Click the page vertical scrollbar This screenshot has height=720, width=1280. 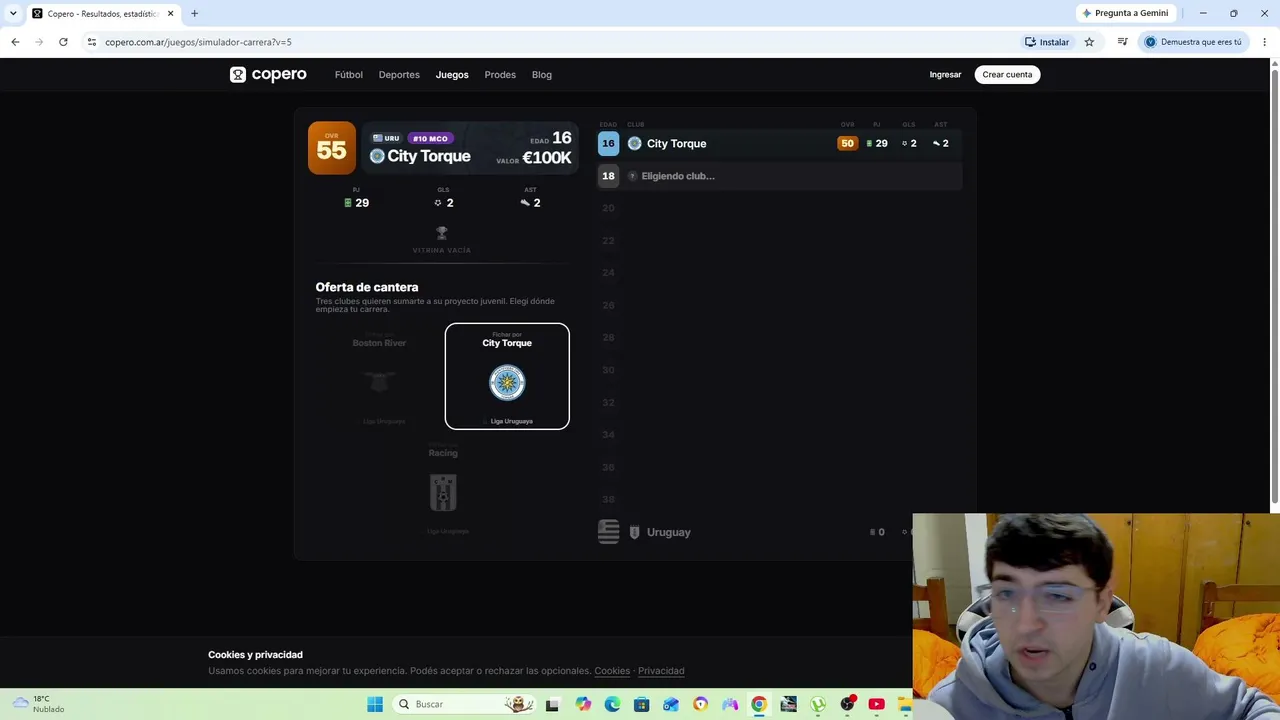[1274, 285]
